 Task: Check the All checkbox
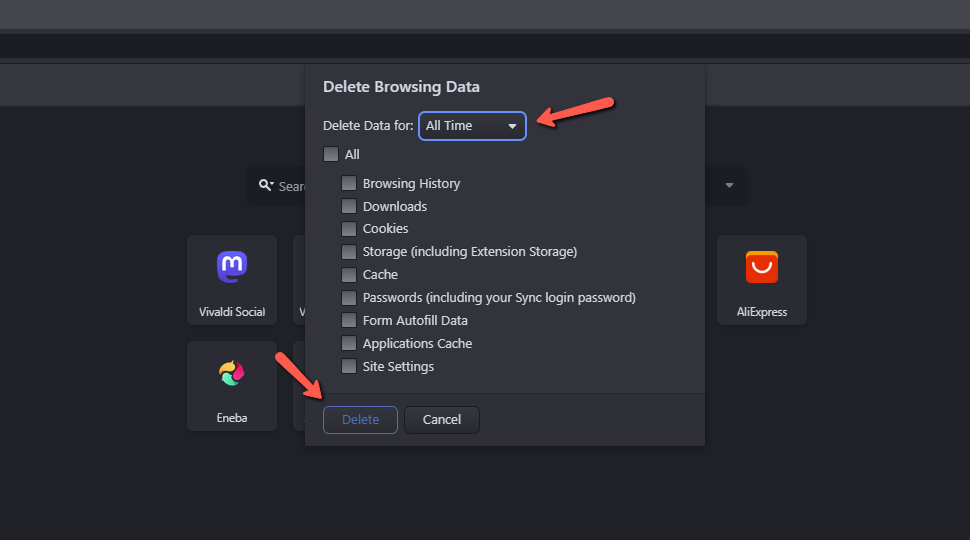[x=331, y=154]
